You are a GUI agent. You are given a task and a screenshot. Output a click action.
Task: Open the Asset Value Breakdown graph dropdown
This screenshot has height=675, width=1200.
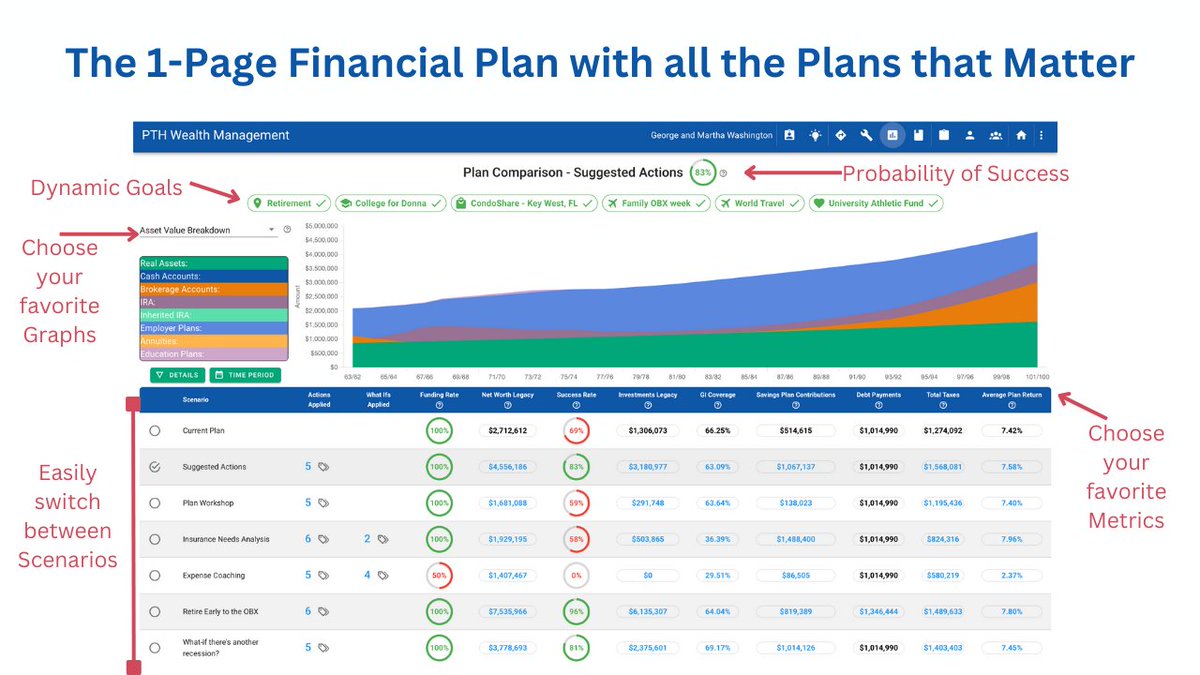pos(208,230)
